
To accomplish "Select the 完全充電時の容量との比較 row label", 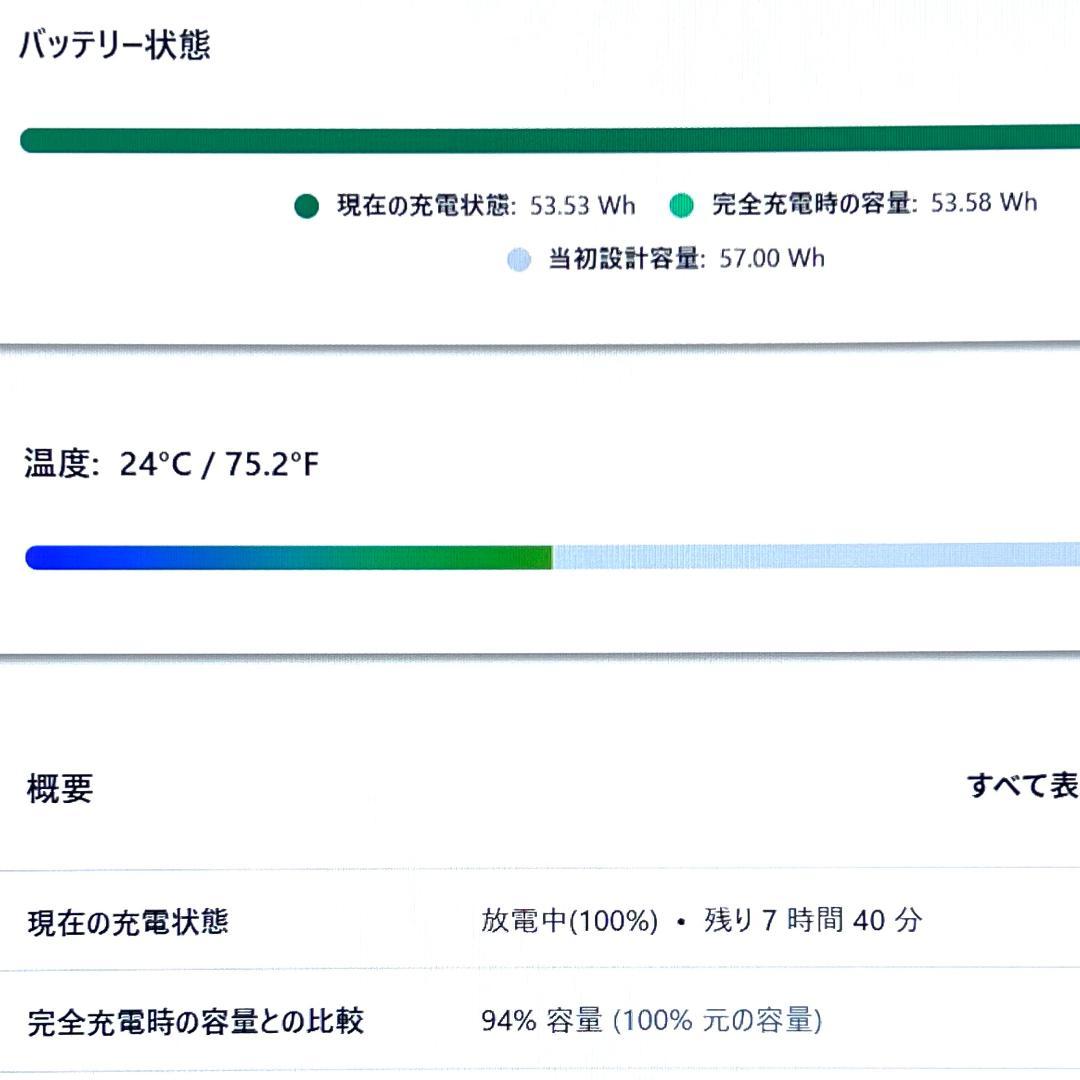I will click(195, 1022).
